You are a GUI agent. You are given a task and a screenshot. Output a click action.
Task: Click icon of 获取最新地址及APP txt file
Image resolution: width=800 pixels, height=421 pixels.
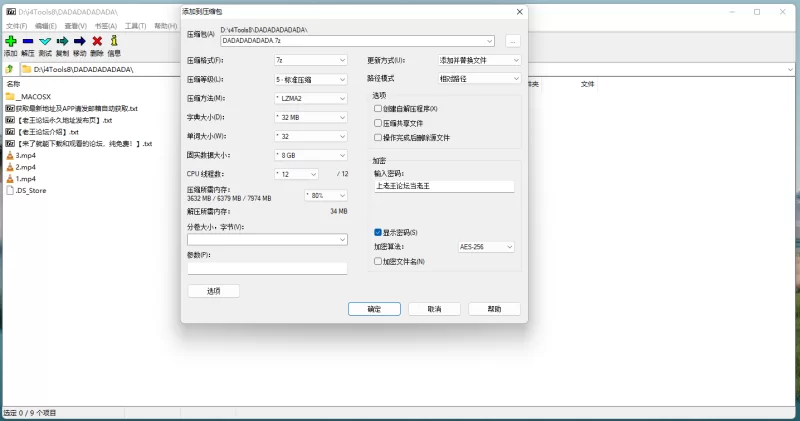tap(10, 108)
